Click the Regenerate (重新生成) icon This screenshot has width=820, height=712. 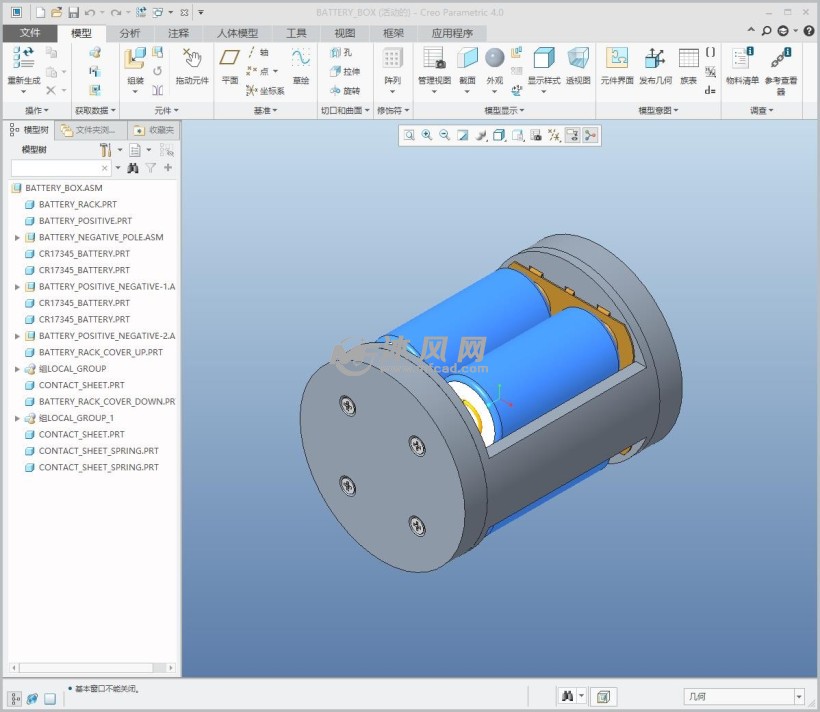pos(23,58)
